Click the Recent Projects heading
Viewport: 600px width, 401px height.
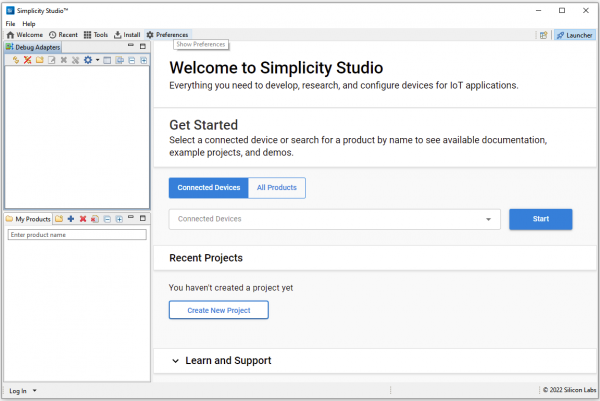(206, 258)
